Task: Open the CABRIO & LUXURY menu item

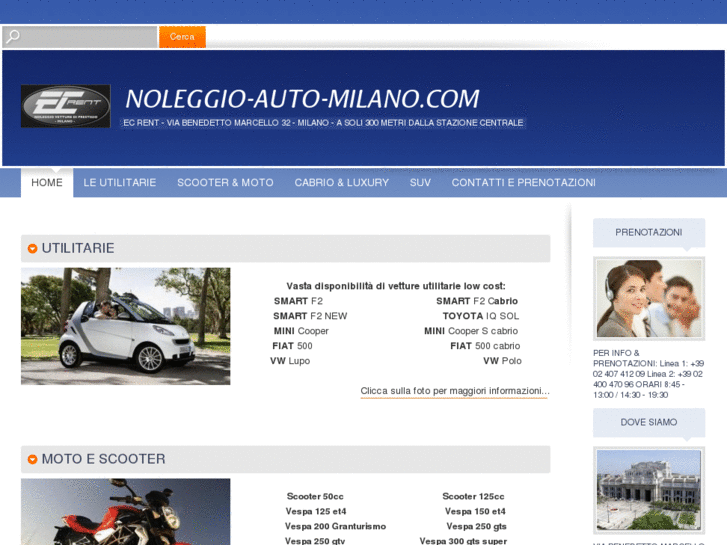Action: [x=342, y=182]
